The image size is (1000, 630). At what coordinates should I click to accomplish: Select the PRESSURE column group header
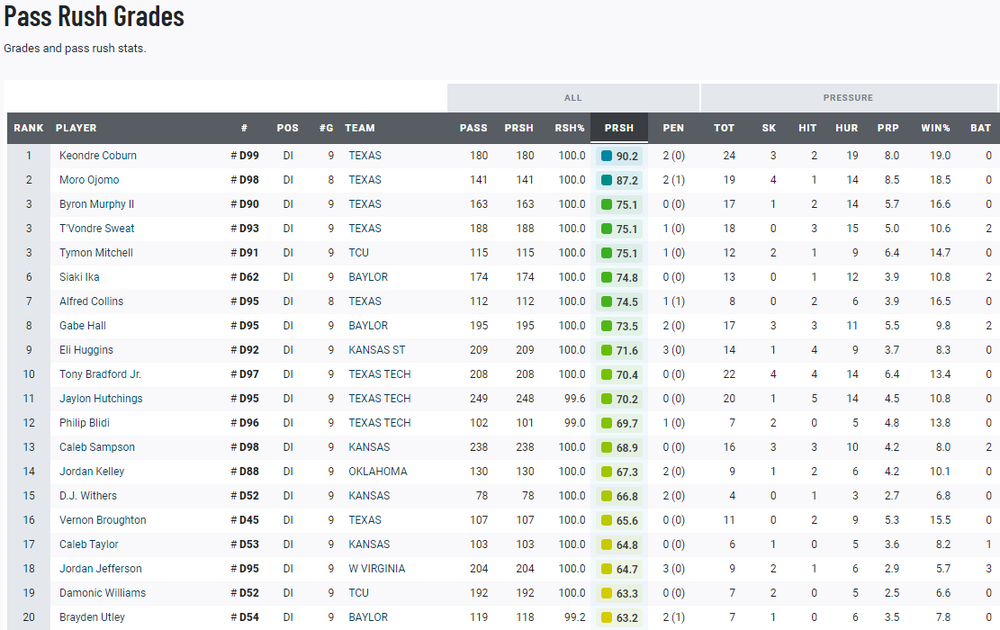click(x=848, y=98)
